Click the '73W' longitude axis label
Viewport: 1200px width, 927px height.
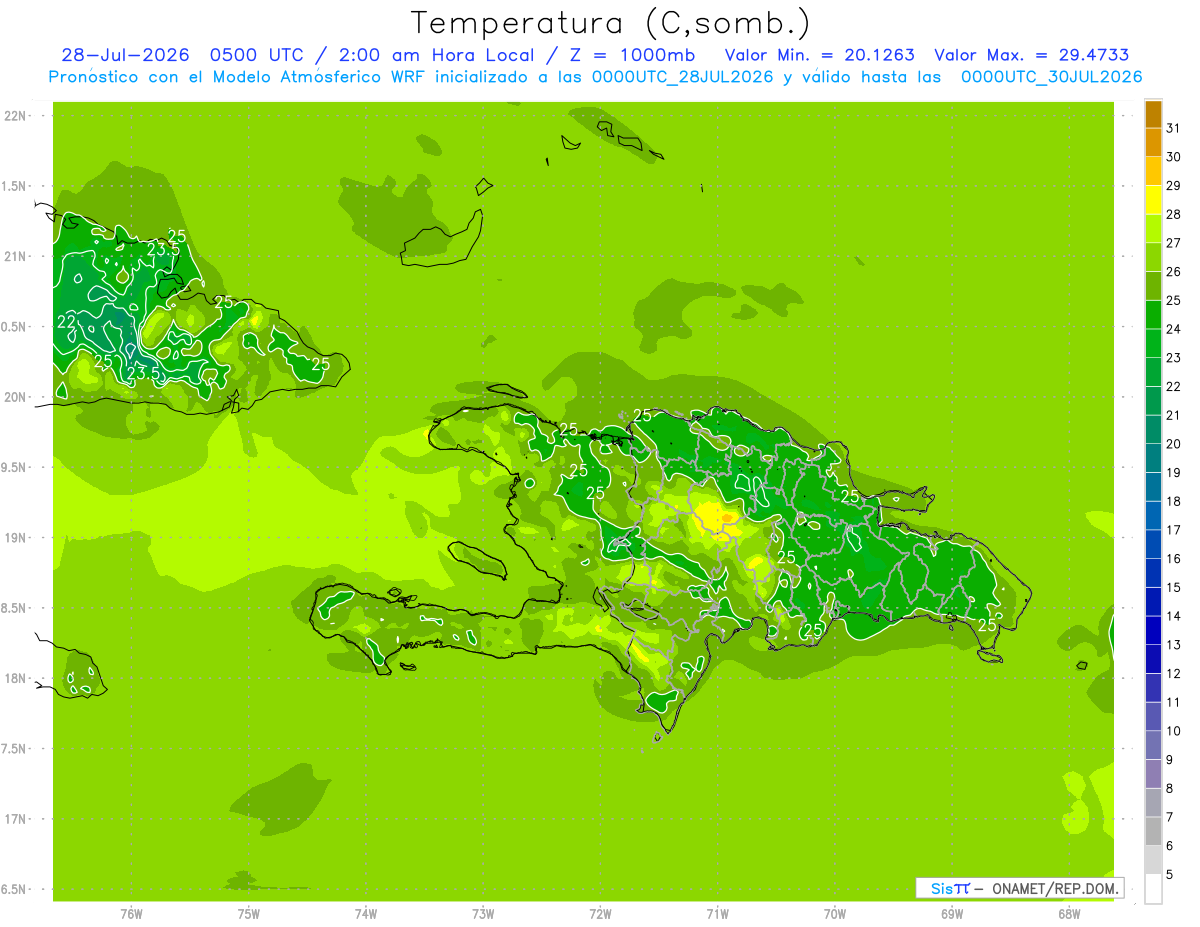(x=483, y=913)
